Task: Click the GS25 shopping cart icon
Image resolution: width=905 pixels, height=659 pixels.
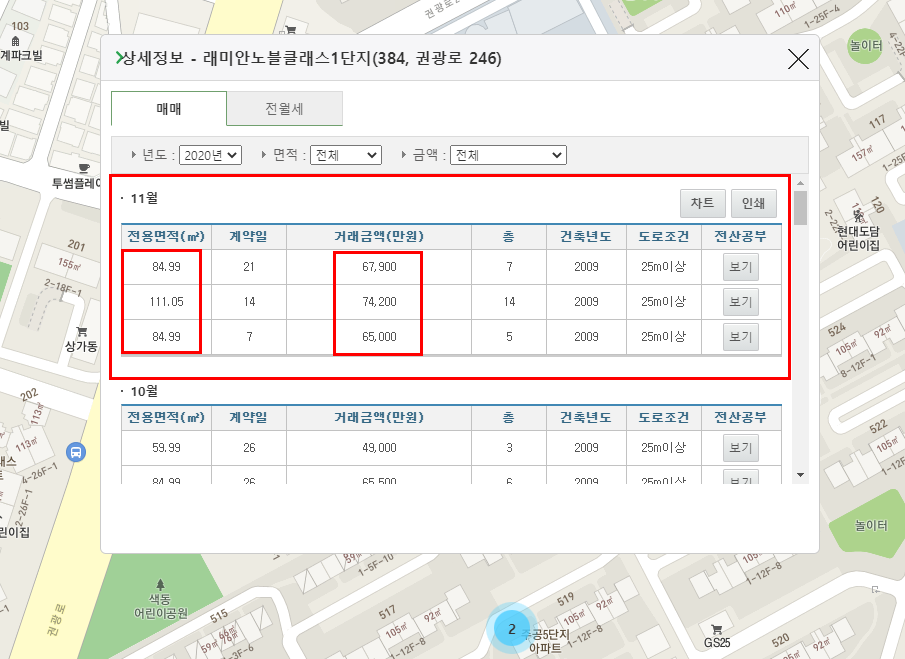Action: [x=717, y=630]
